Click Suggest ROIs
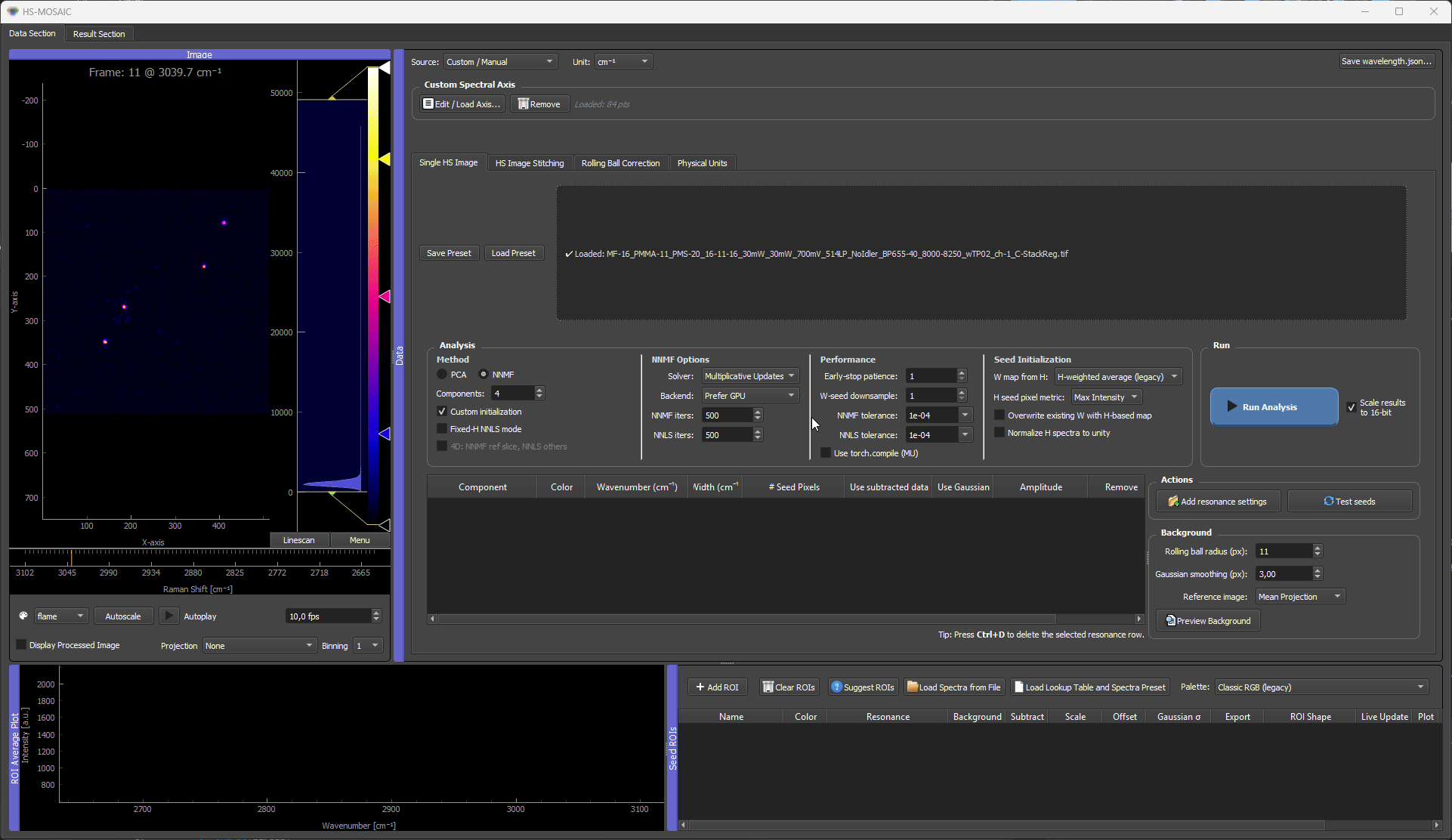This screenshot has width=1452, height=840. pos(862,687)
